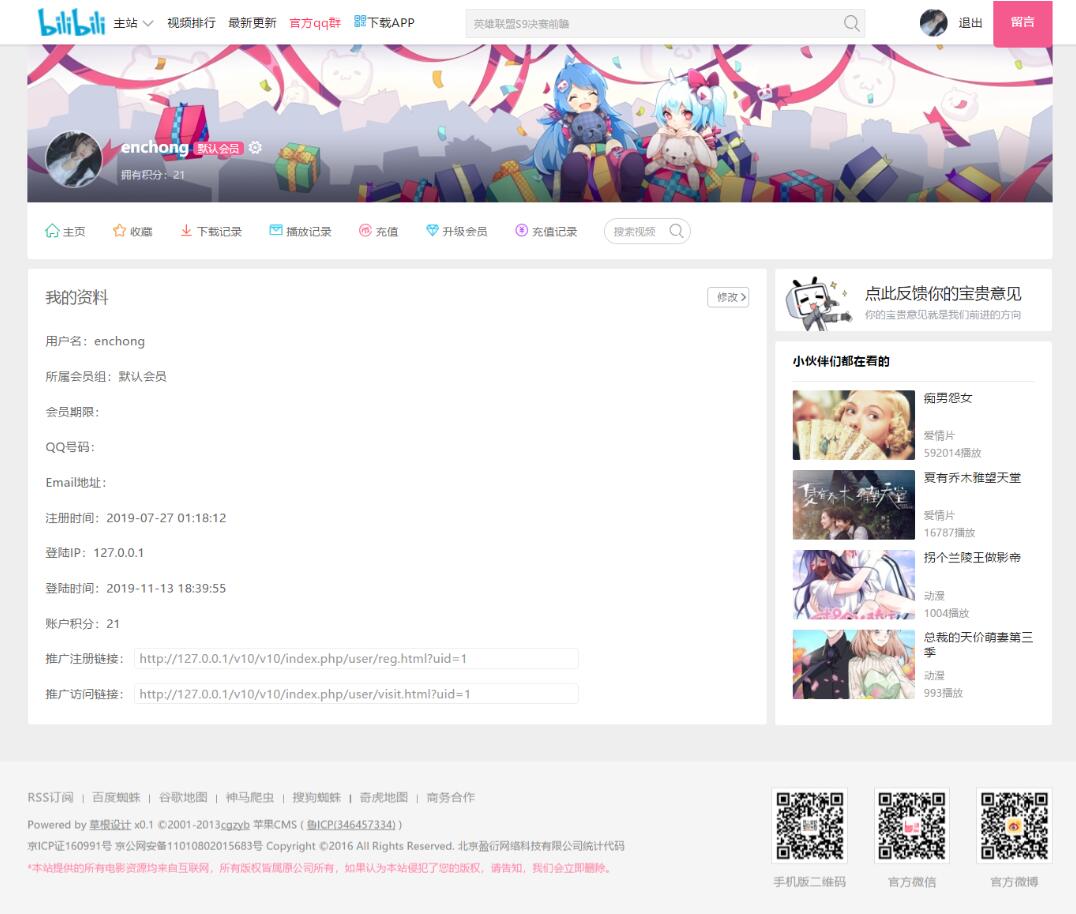Open the 总裁的天价萌妻第三季 title link
The height and width of the screenshot is (914, 1076).
978,644
